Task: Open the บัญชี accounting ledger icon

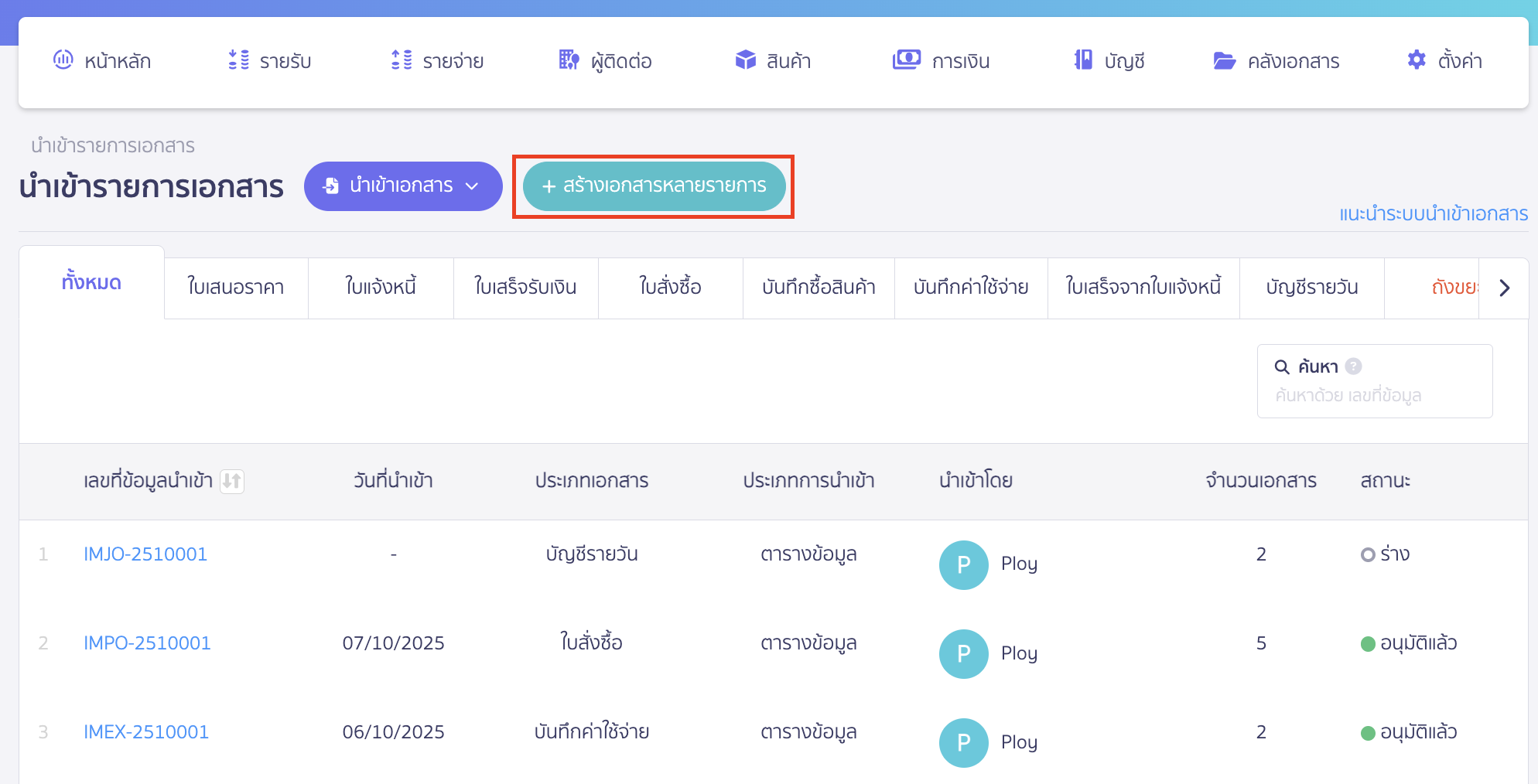Action: tap(1085, 60)
